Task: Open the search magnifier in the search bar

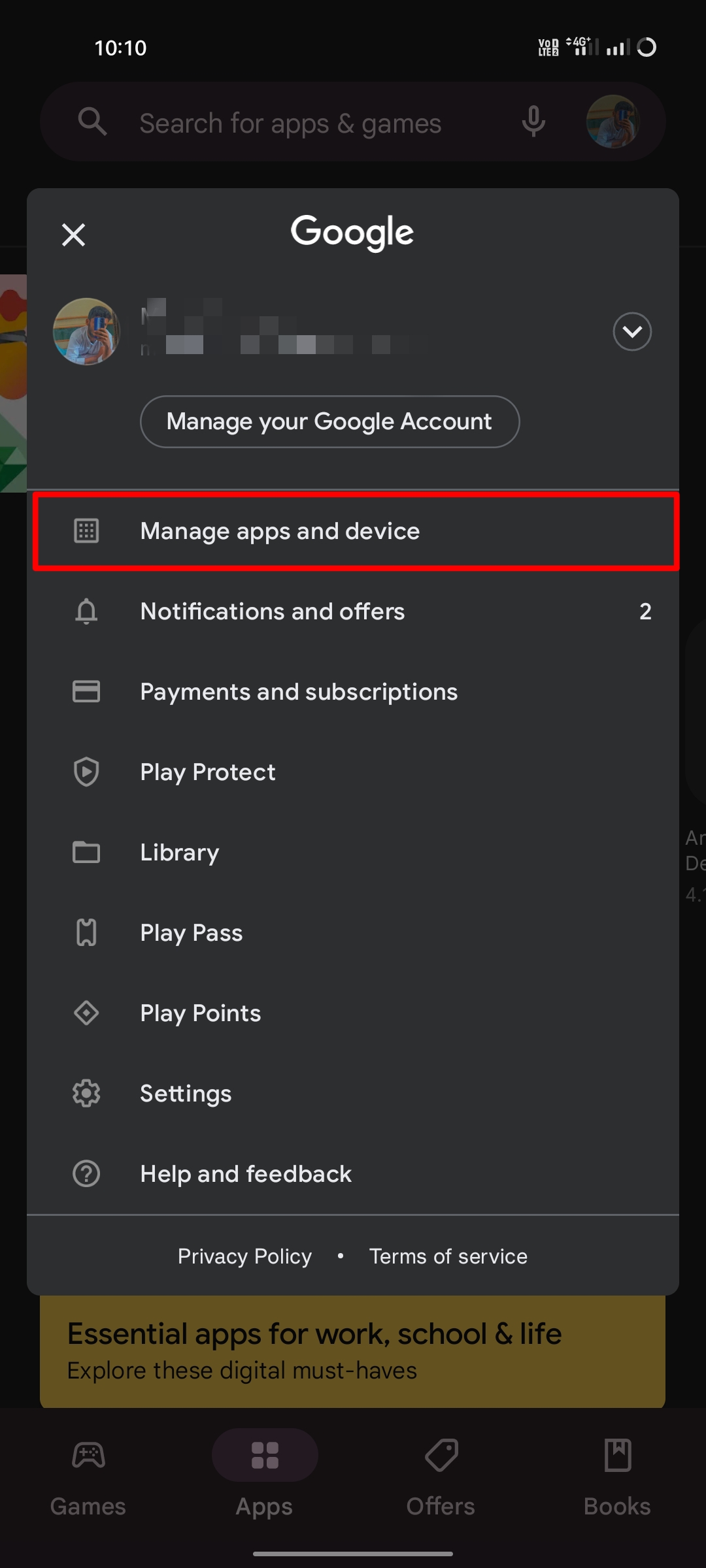Action: pyautogui.click(x=92, y=122)
